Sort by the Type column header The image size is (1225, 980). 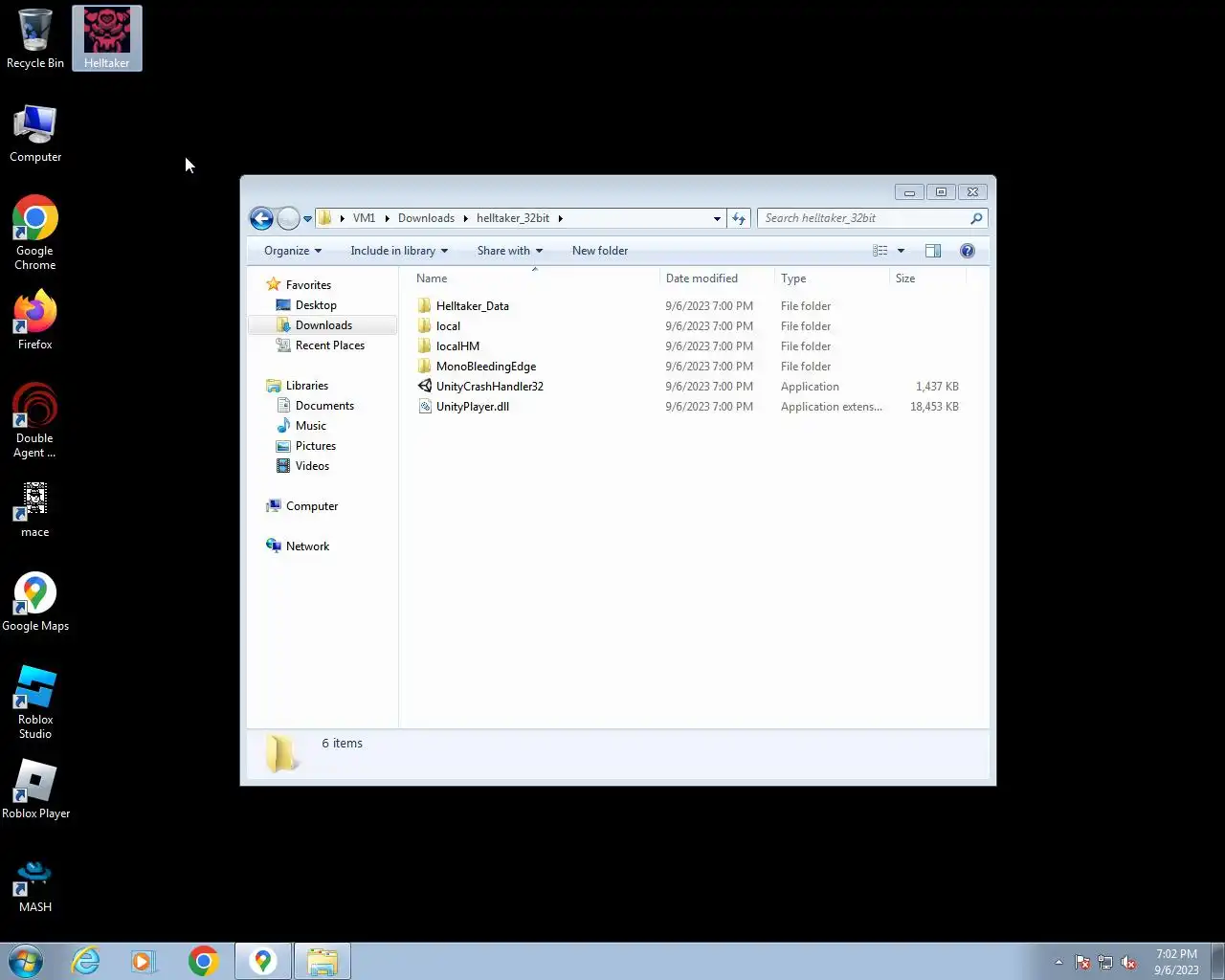point(832,278)
